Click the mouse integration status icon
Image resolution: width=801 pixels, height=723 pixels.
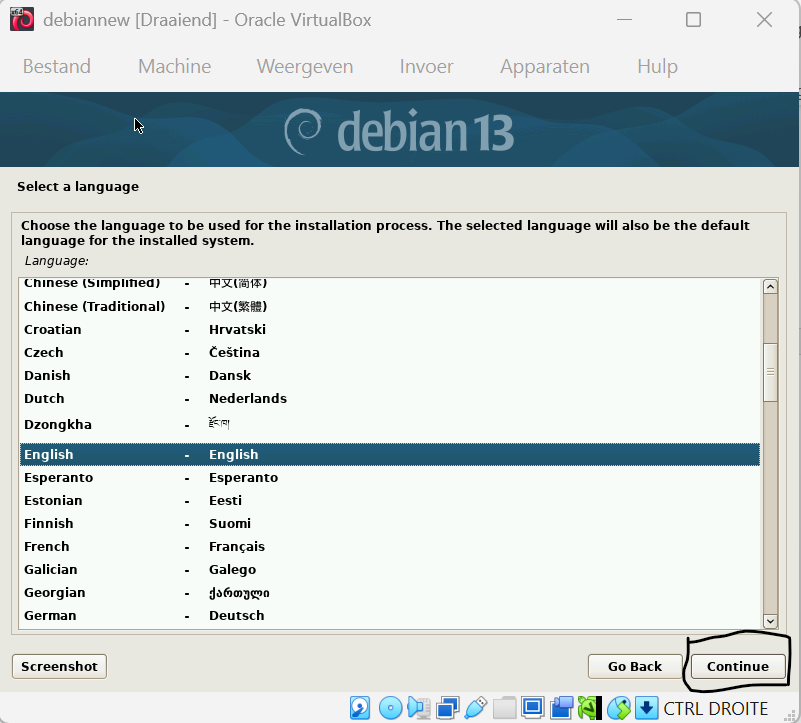click(x=618, y=708)
